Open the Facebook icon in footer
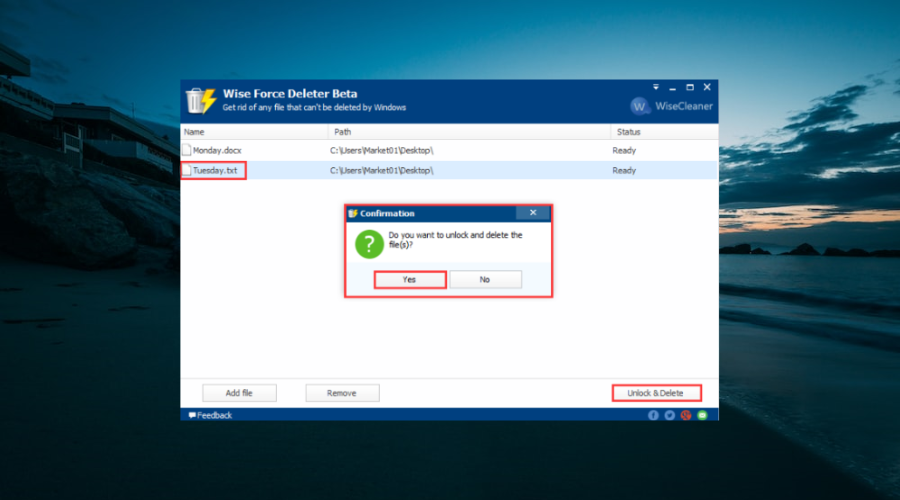The height and width of the screenshot is (500, 900). coord(653,415)
